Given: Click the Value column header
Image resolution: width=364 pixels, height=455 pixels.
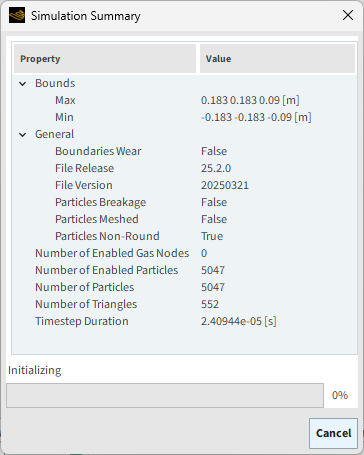Looking at the screenshot, I should [x=277, y=59].
